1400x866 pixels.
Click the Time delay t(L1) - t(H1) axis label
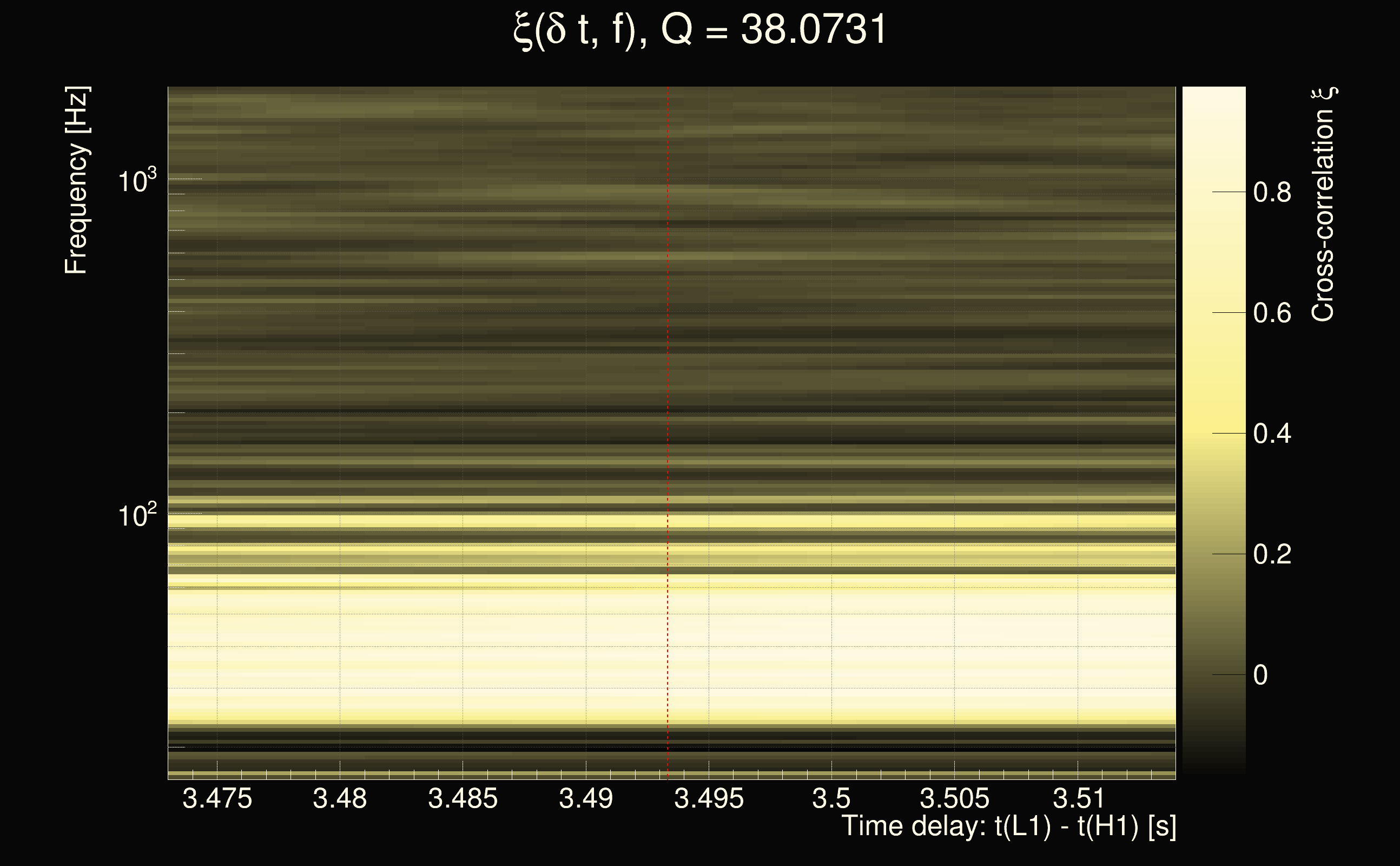click(1008, 826)
